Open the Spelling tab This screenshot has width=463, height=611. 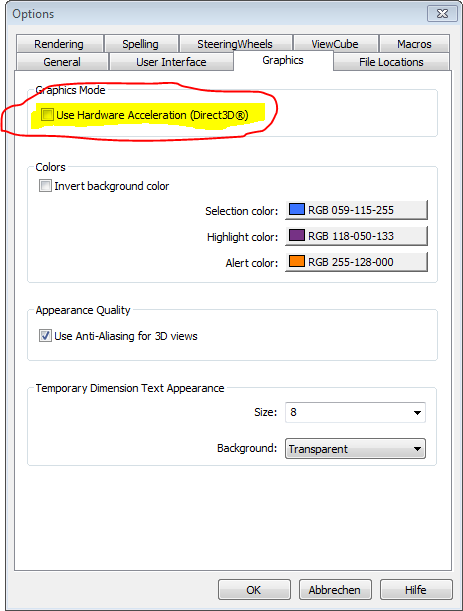(x=141, y=44)
